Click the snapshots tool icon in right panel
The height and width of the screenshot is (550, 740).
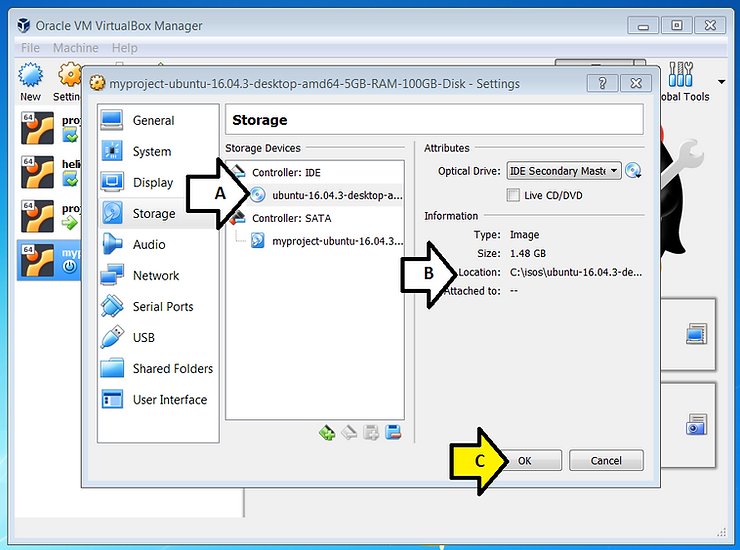697,424
